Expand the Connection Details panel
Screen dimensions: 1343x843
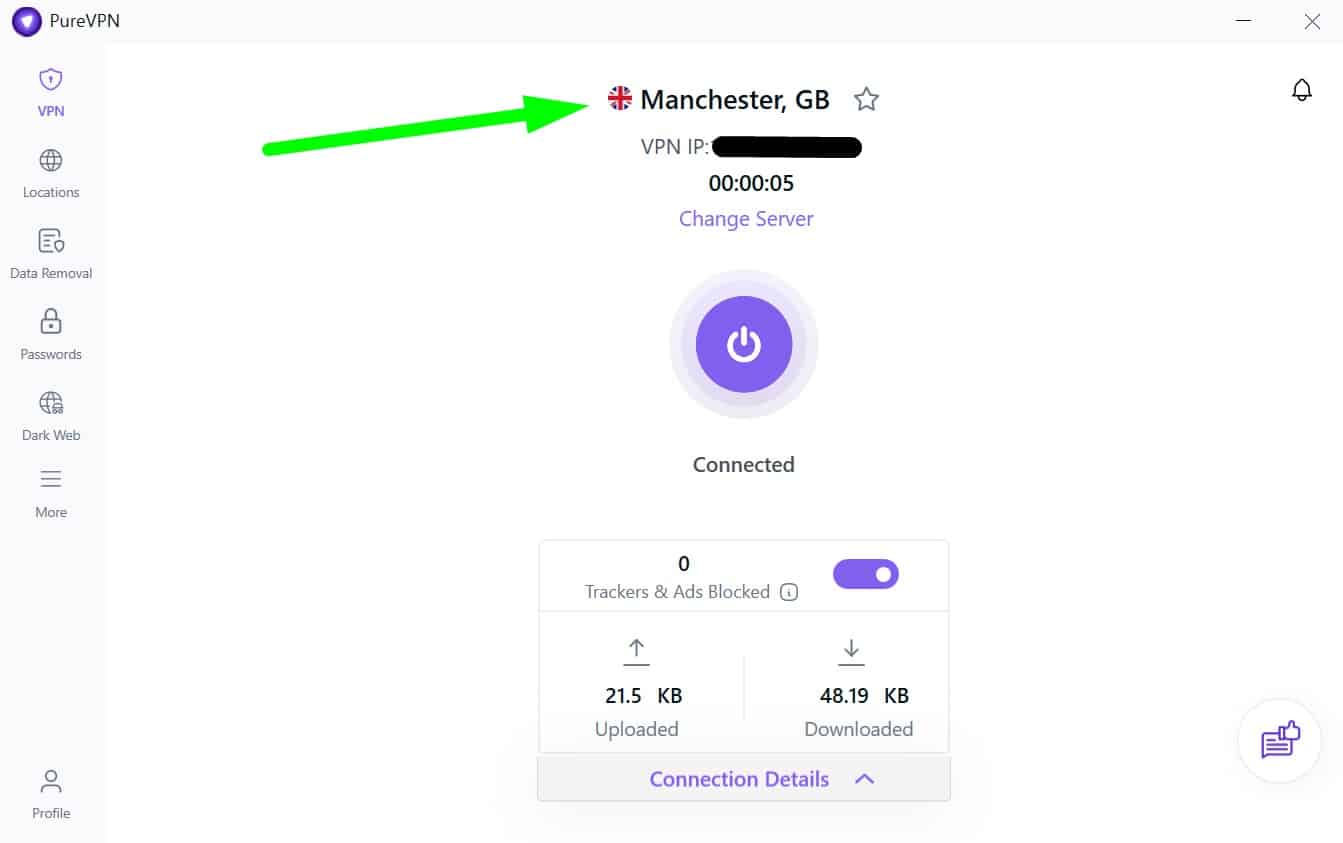[744, 779]
